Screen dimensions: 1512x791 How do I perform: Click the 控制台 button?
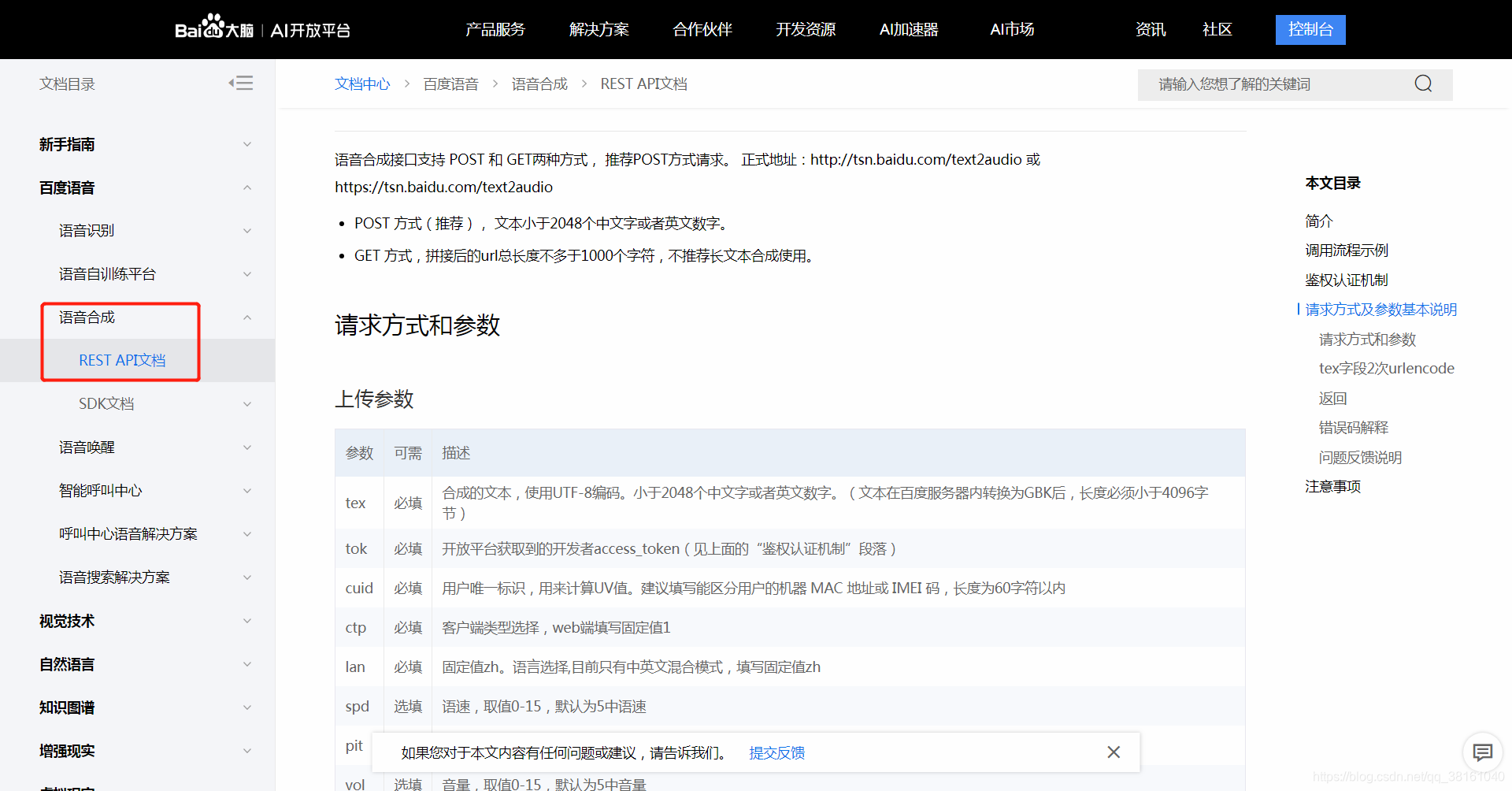click(1310, 29)
